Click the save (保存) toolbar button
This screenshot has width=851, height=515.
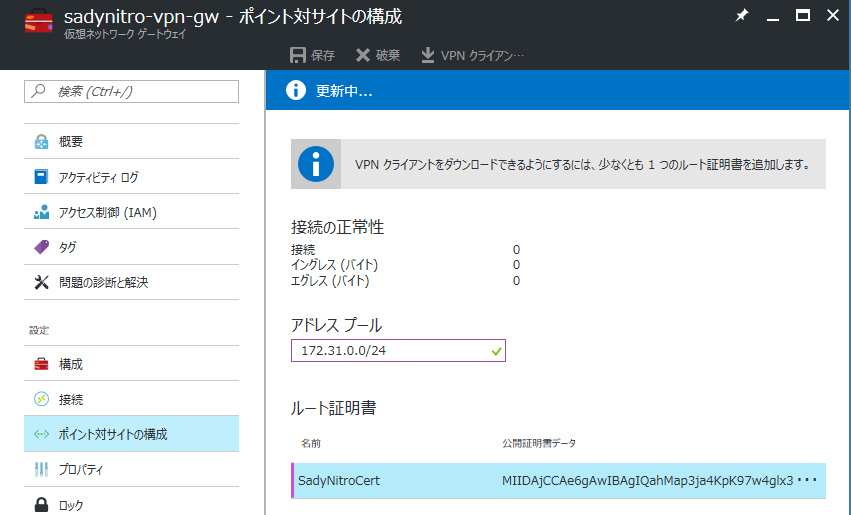312,55
